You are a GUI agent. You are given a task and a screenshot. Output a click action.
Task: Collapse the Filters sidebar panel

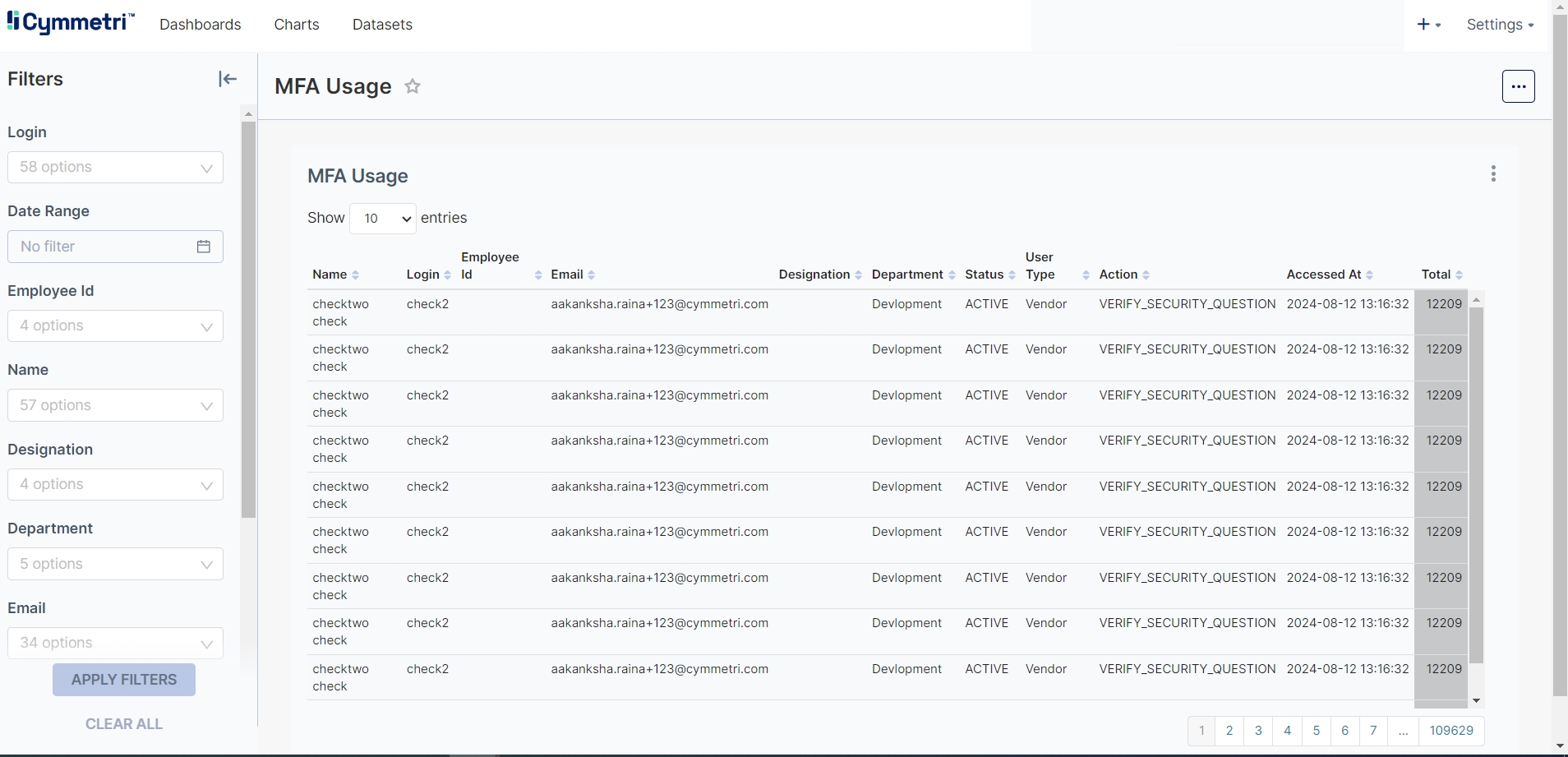(x=228, y=79)
